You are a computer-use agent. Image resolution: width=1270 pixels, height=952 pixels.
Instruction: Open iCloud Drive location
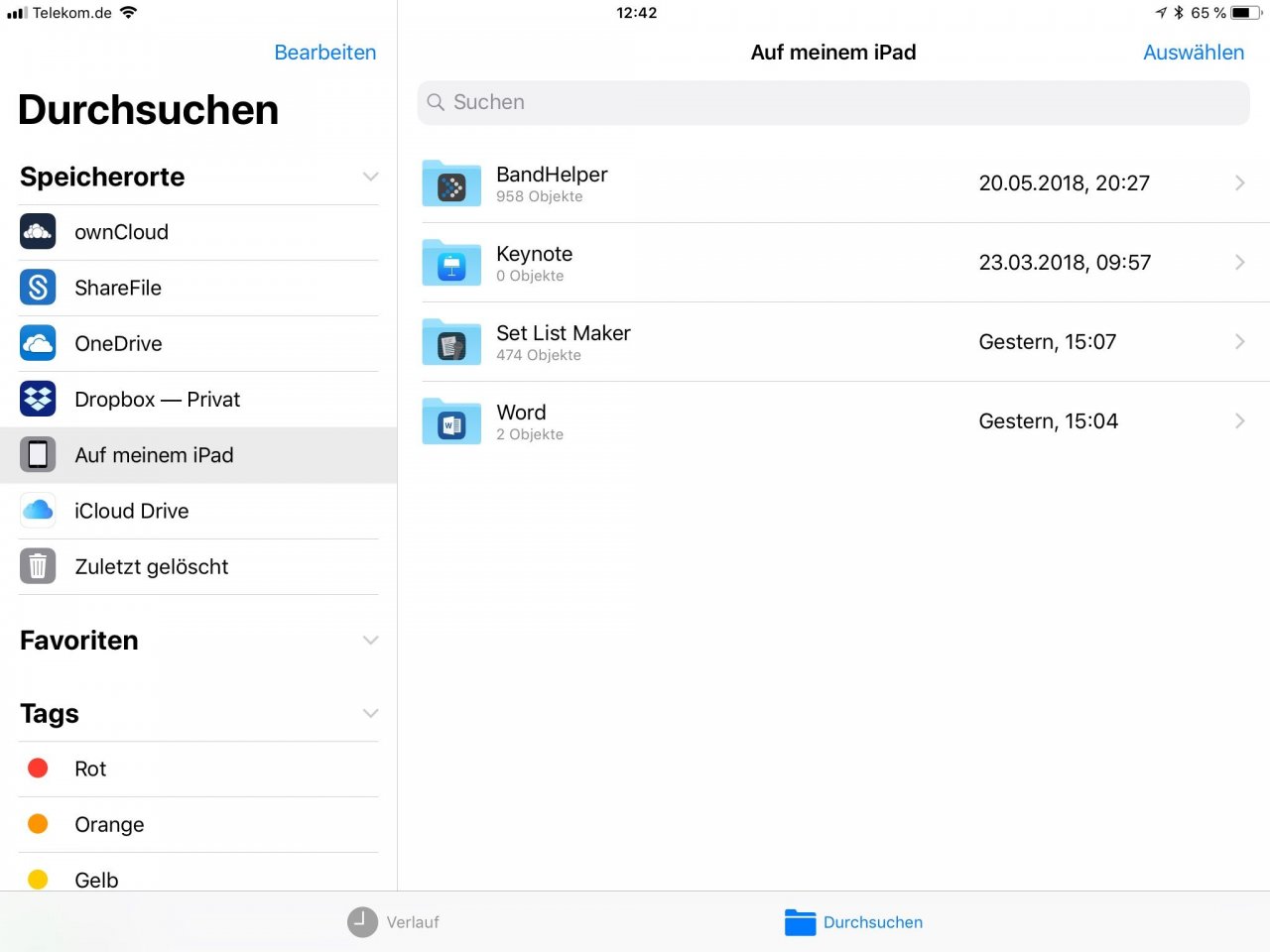click(x=198, y=511)
